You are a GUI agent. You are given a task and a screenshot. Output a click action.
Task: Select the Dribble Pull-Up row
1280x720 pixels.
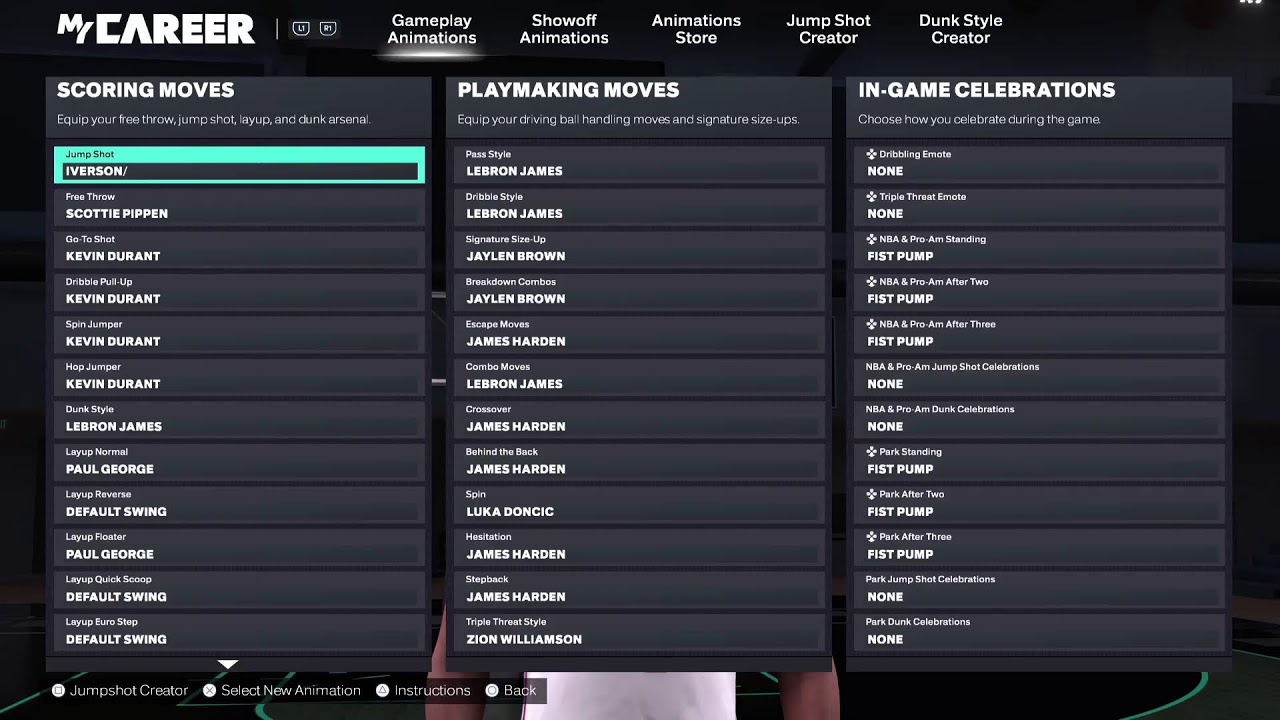click(x=239, y=291)
